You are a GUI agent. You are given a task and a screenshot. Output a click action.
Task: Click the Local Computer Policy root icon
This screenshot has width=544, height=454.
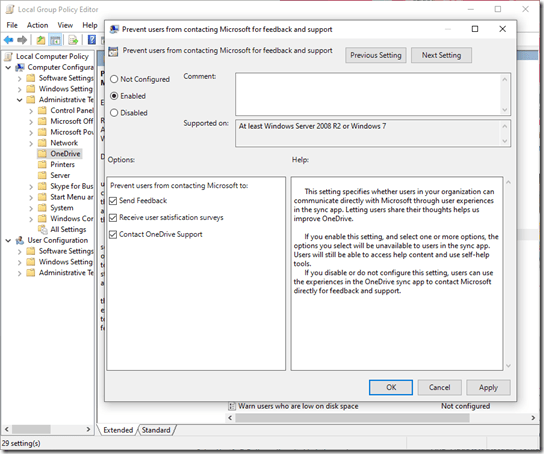pos(9,56)
